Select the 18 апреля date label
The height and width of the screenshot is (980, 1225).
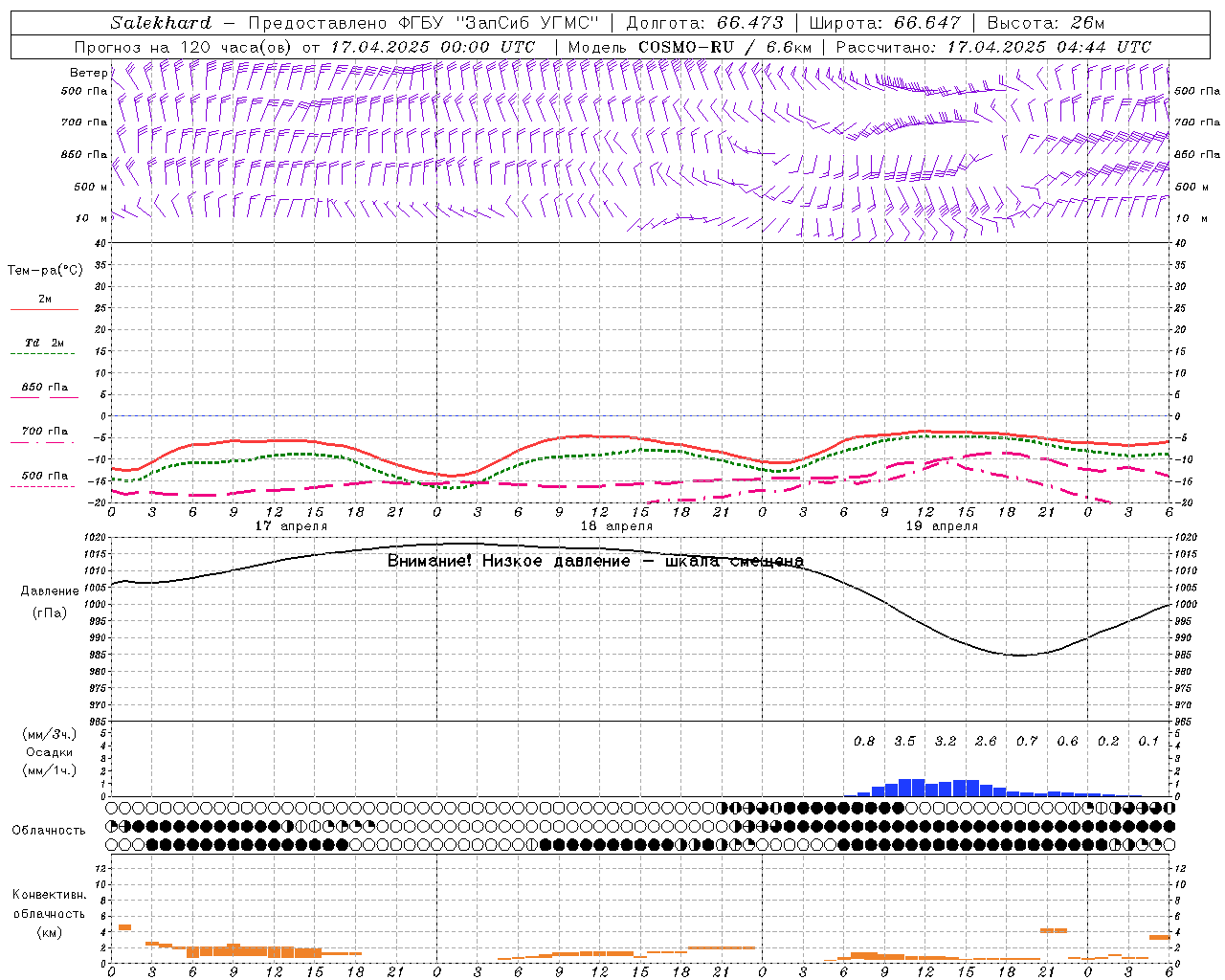(616, 526)
